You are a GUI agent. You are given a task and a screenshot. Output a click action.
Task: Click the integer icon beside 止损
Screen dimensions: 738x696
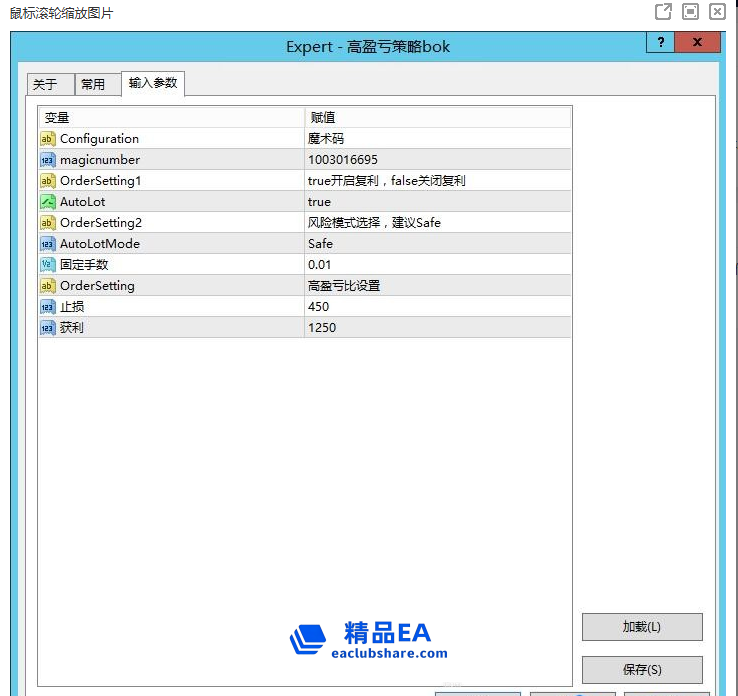coord(48,307)
